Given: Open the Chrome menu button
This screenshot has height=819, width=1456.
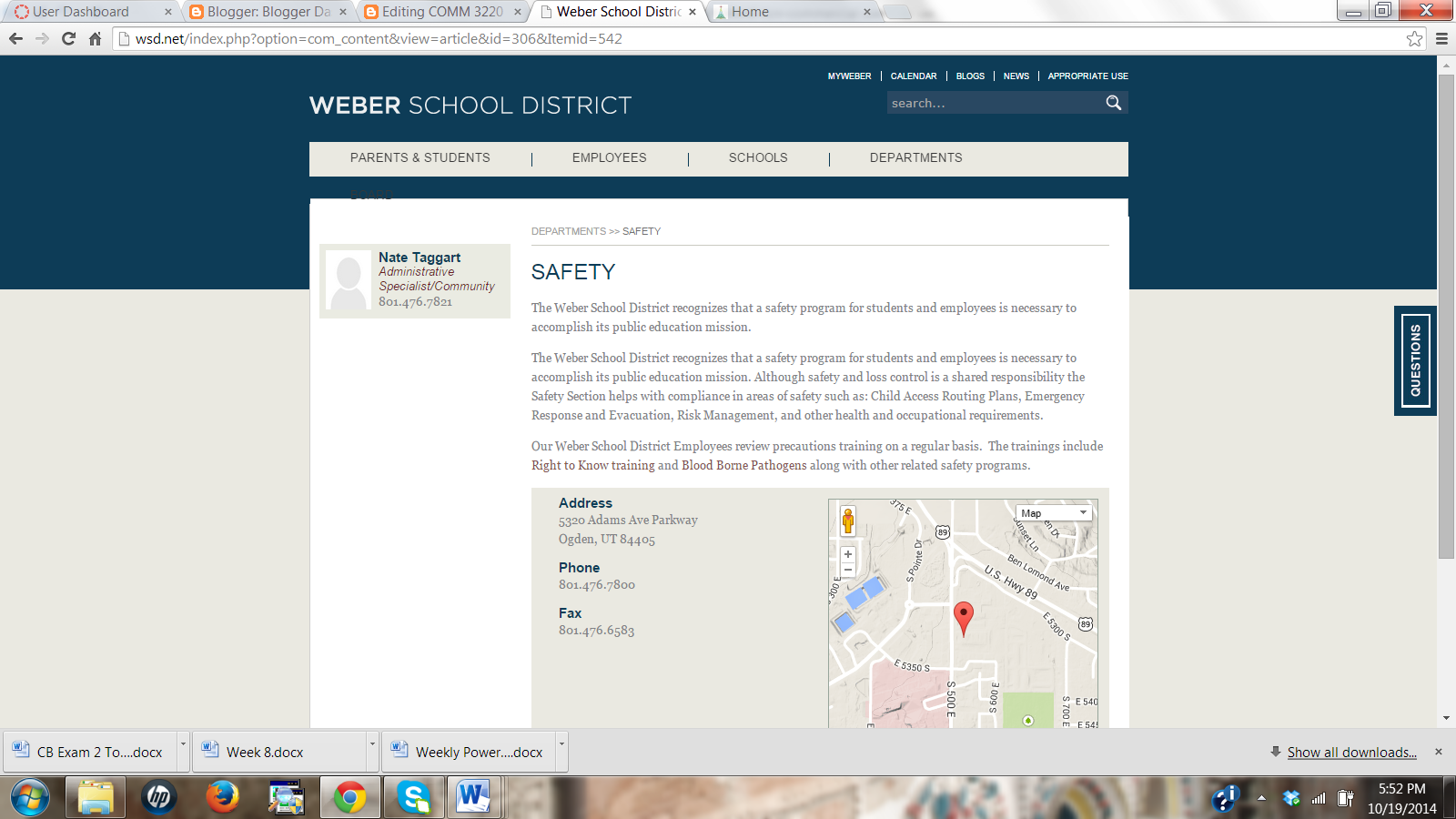Looking at the screenshot, I should (x=1441, y=39).
